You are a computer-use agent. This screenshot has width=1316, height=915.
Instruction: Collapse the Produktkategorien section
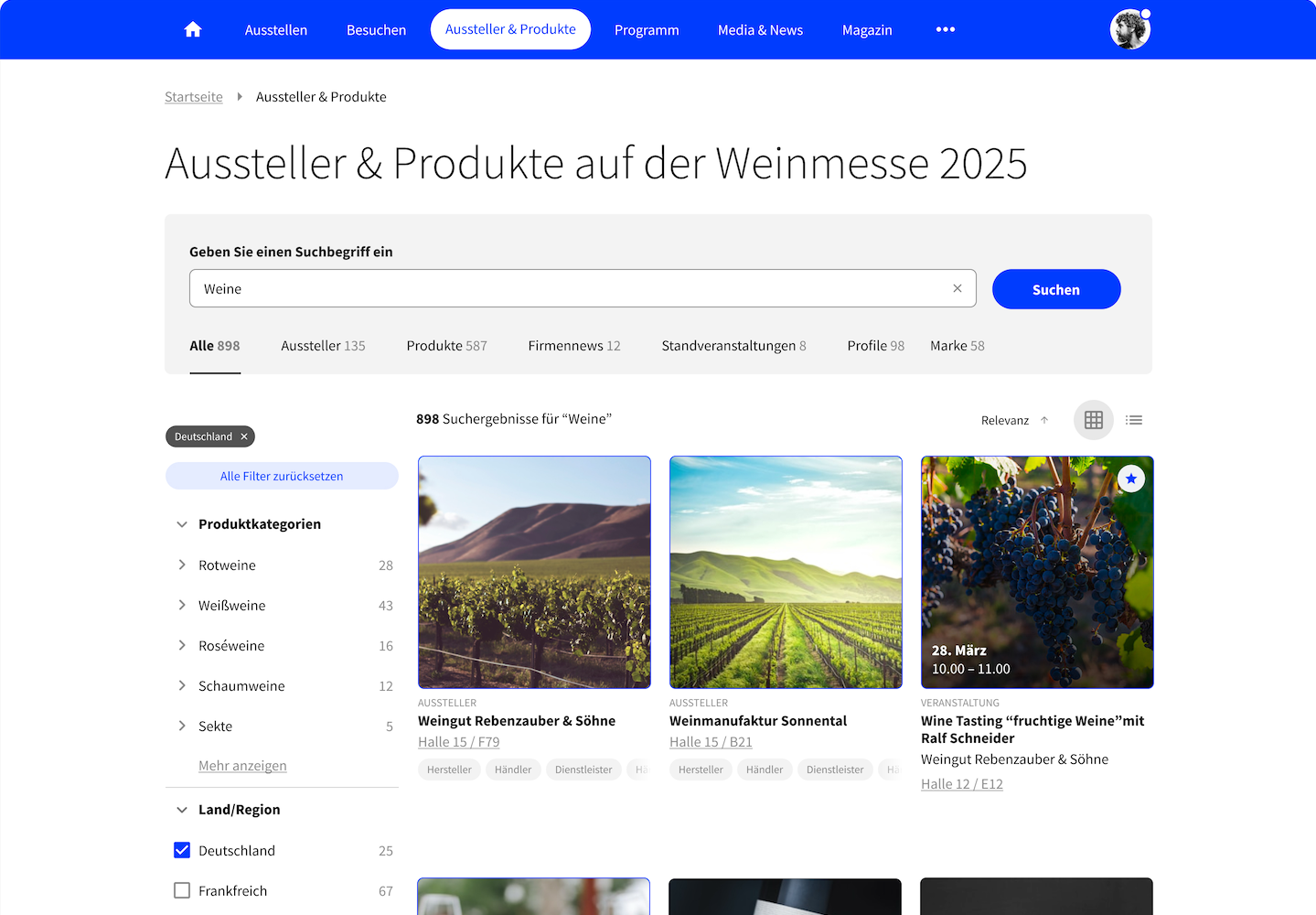coord(182,524)
